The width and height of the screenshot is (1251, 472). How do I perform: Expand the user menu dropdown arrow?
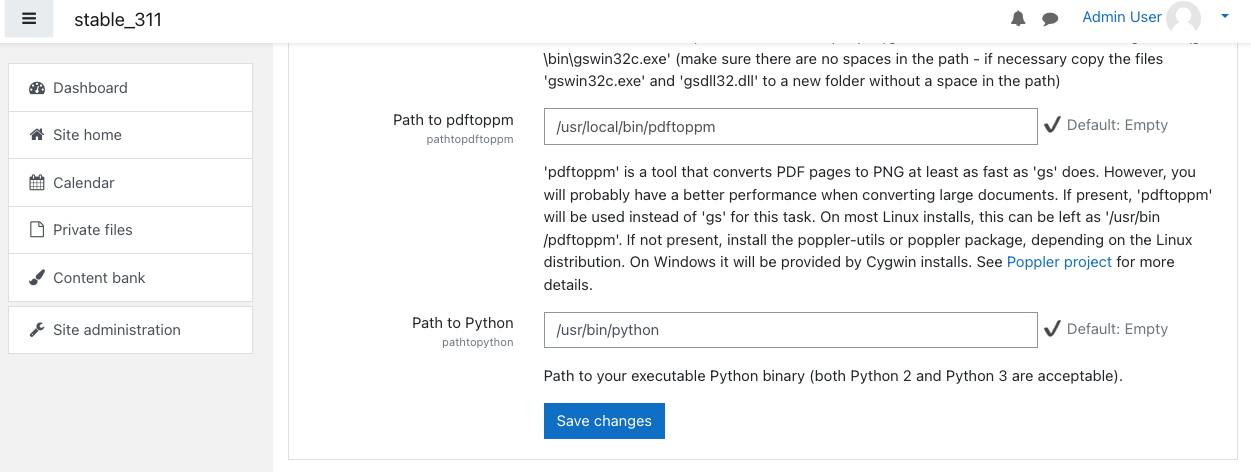tap(1225, 17)
